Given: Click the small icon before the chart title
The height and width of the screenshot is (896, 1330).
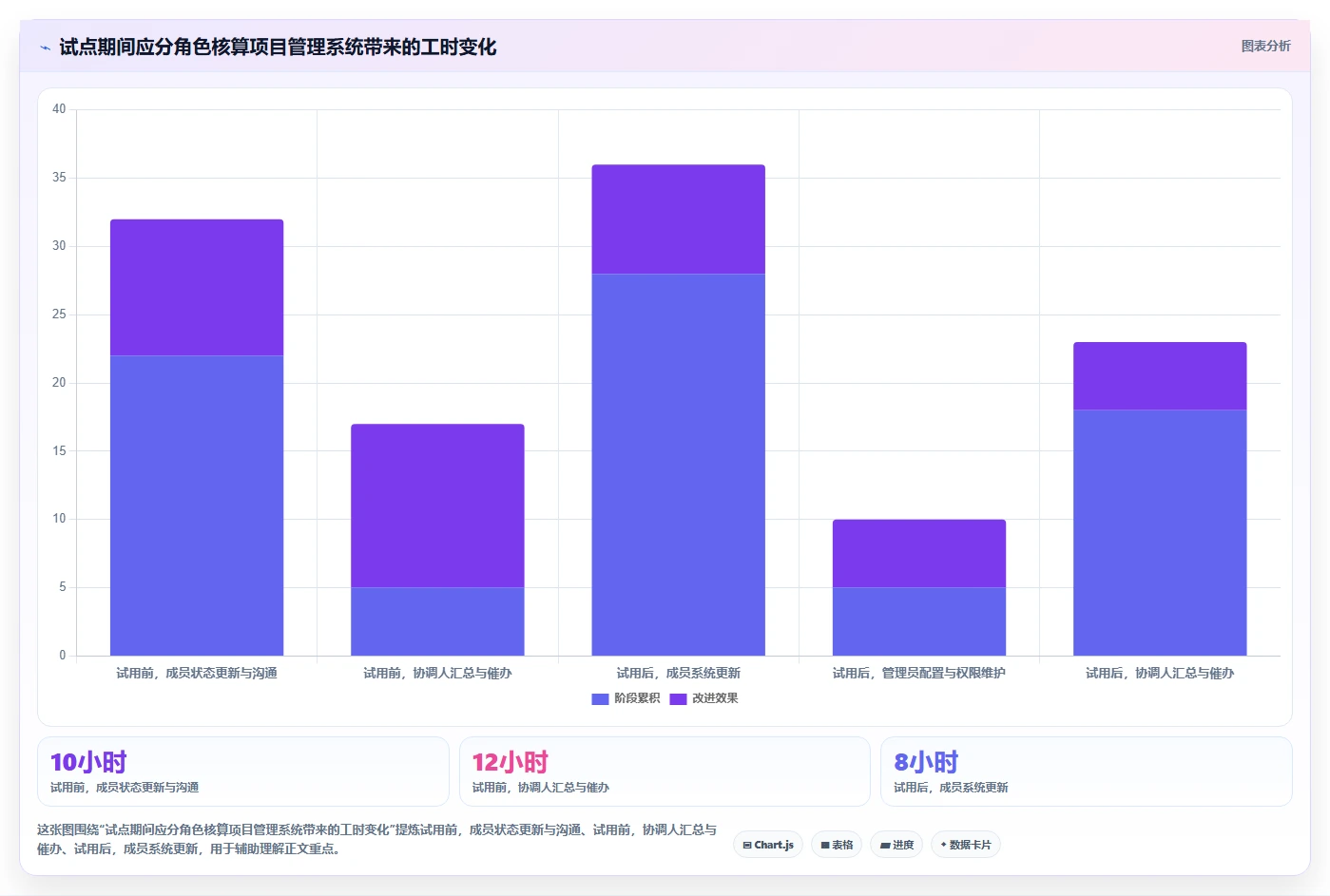Looking at the screenshot, I should click(45, 48).
